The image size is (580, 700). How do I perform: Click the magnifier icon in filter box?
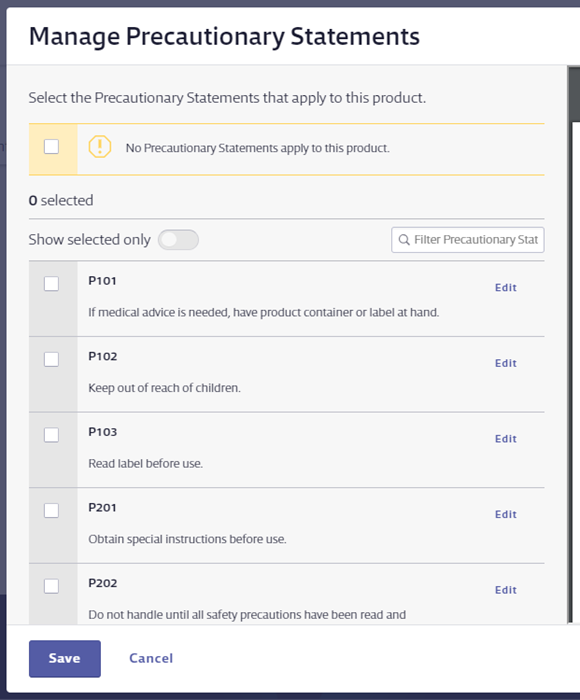pyautogui.click(x=404, y=240)
